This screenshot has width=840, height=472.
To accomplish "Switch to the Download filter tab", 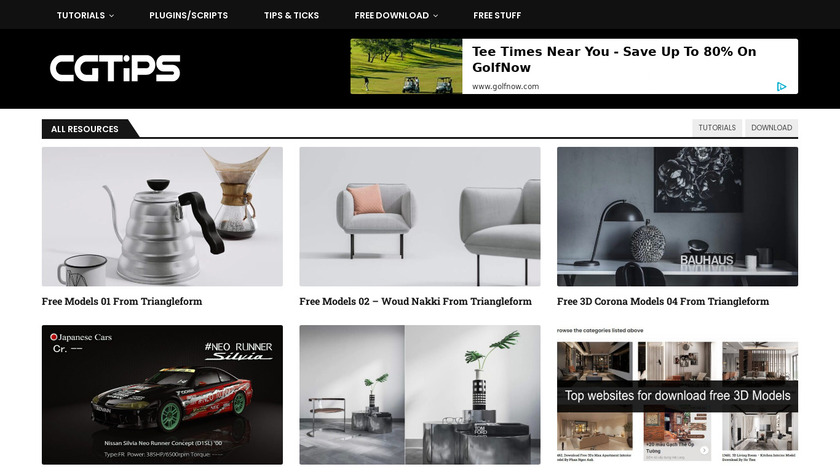I will click(x=771, y=128).
